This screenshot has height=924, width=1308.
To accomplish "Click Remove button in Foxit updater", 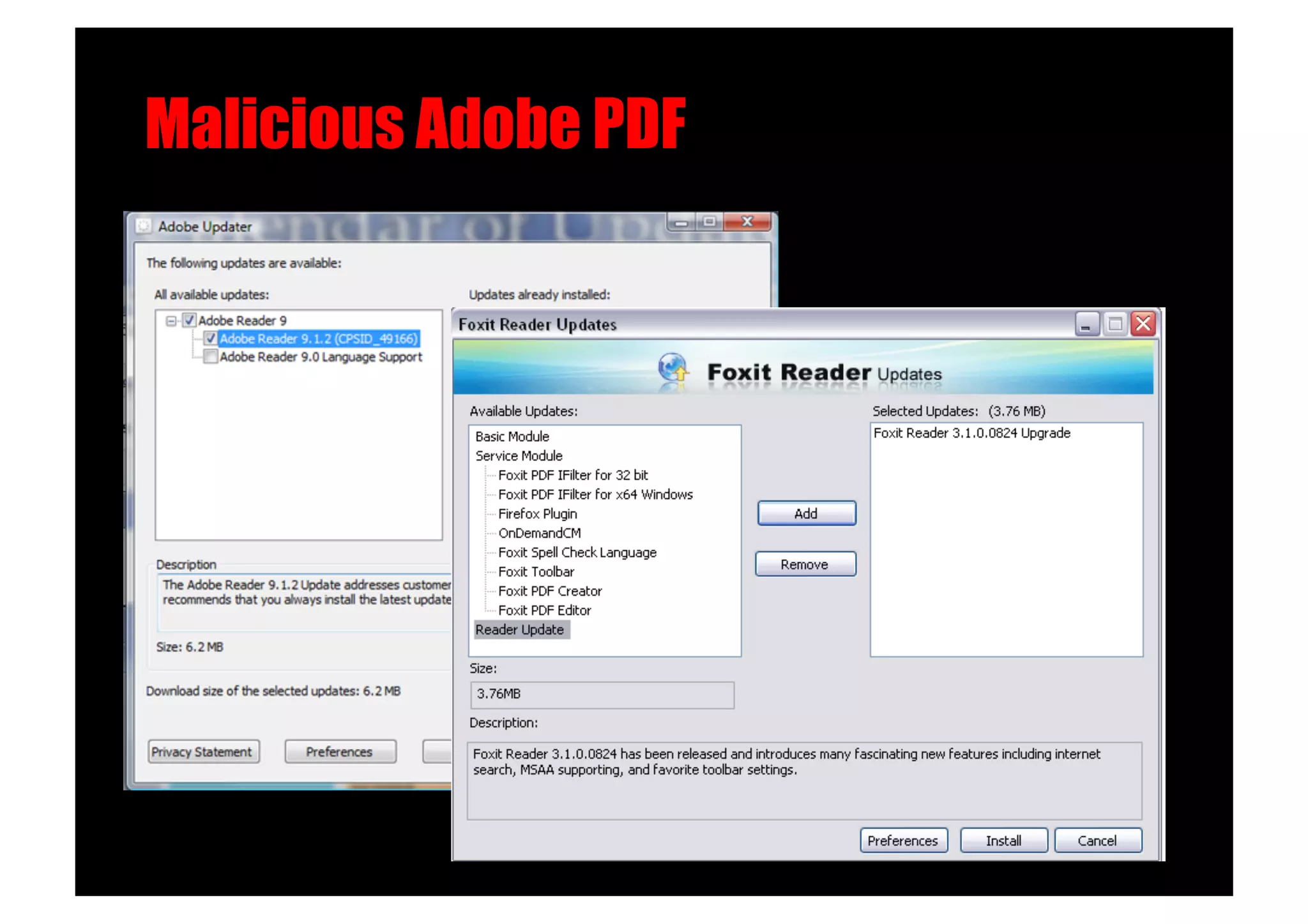I will pos(805,564).
